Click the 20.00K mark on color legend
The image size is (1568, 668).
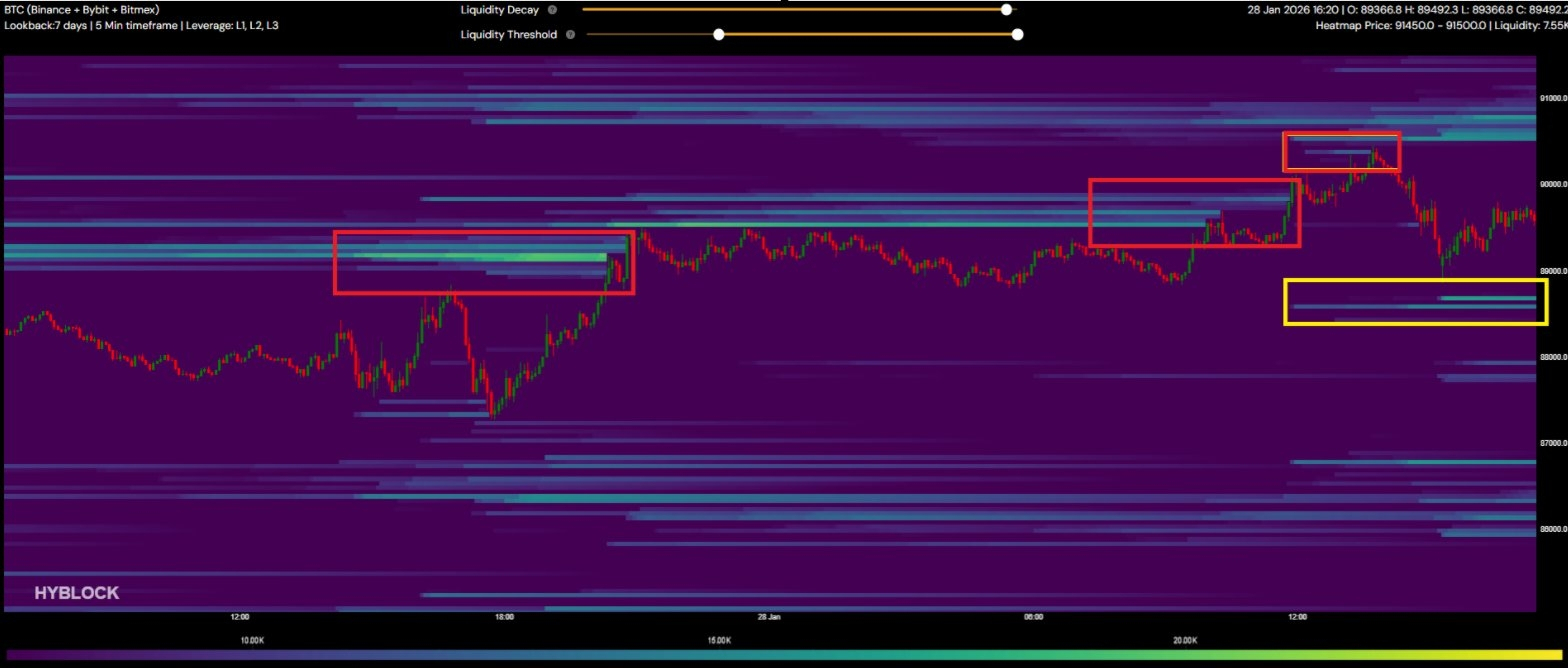[x=1185, y=640]
